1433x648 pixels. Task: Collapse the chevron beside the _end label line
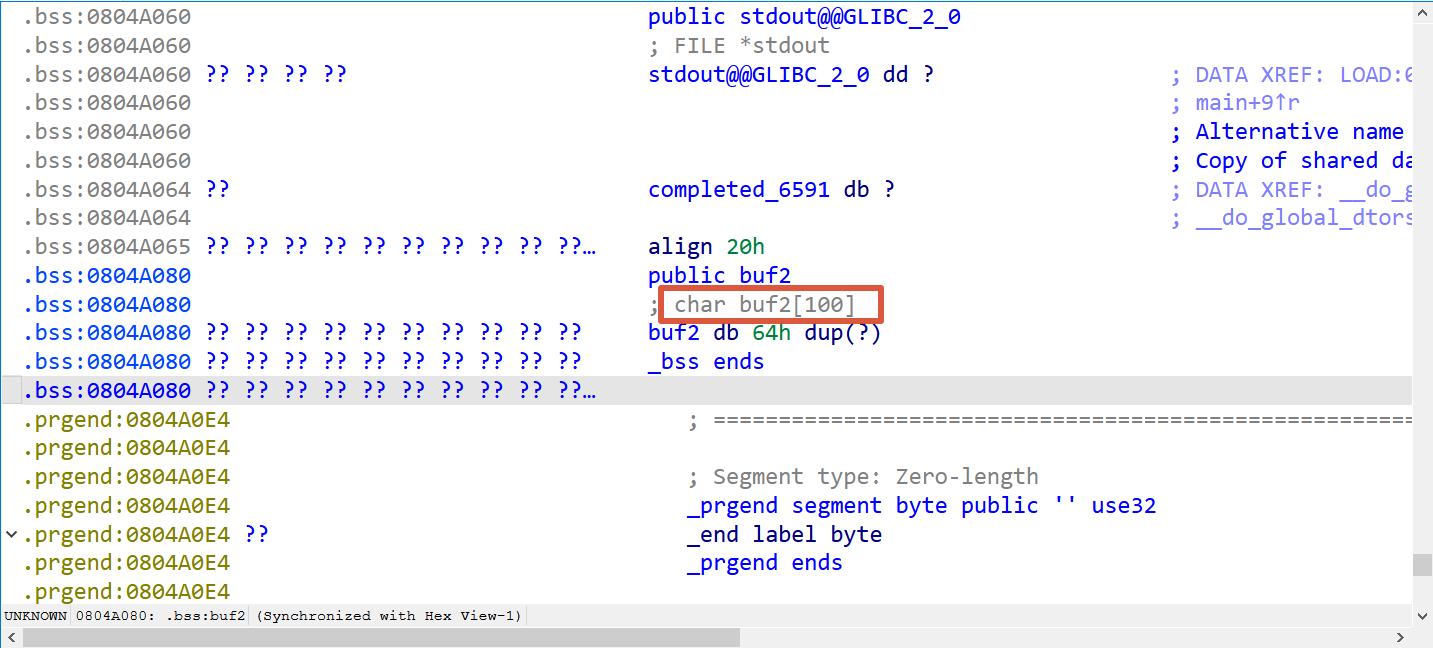click(11, 534)
